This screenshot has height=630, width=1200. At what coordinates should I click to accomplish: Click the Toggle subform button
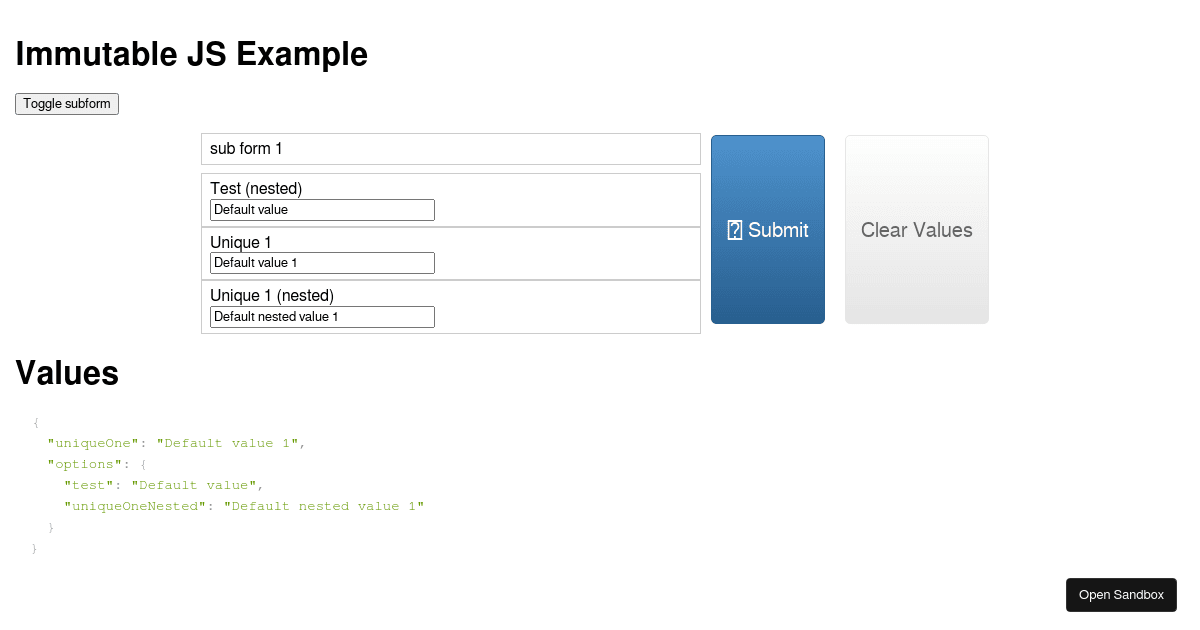point(66,103)
